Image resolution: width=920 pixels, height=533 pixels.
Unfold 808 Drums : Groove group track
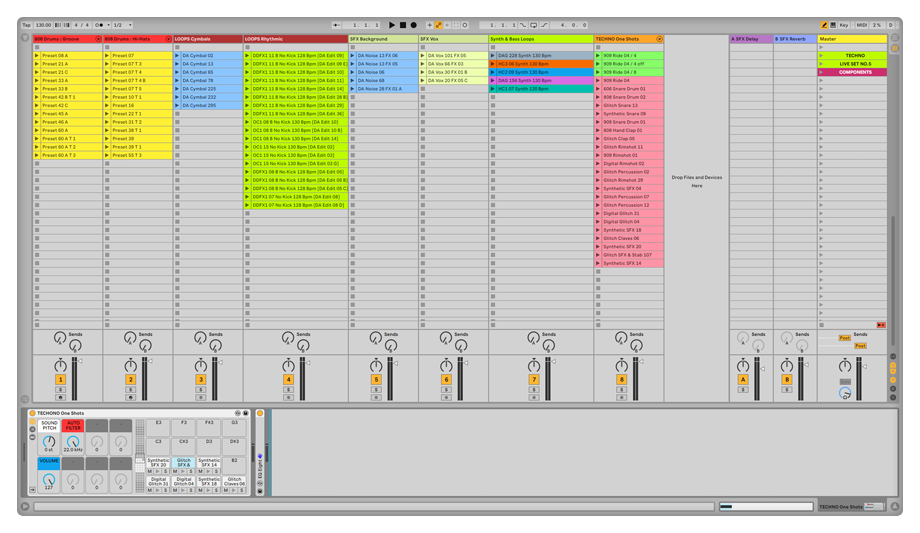pyautogui.click(x=98, y=39)
